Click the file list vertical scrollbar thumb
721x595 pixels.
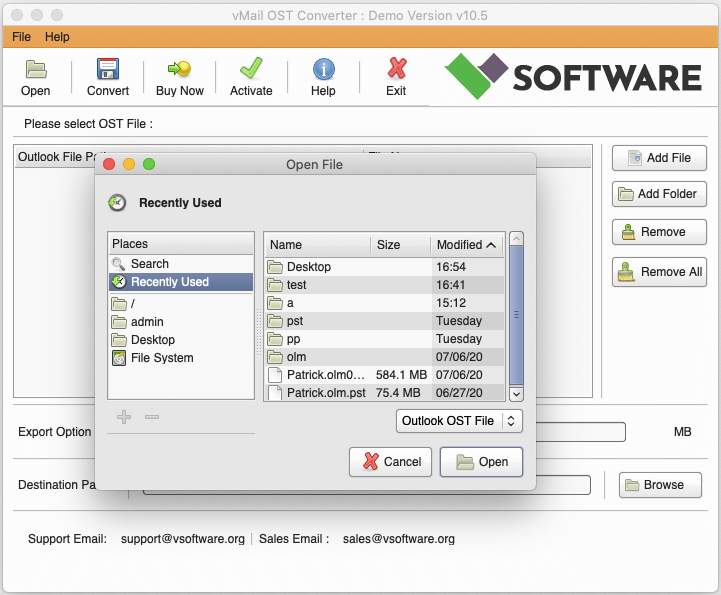point(516,315)
